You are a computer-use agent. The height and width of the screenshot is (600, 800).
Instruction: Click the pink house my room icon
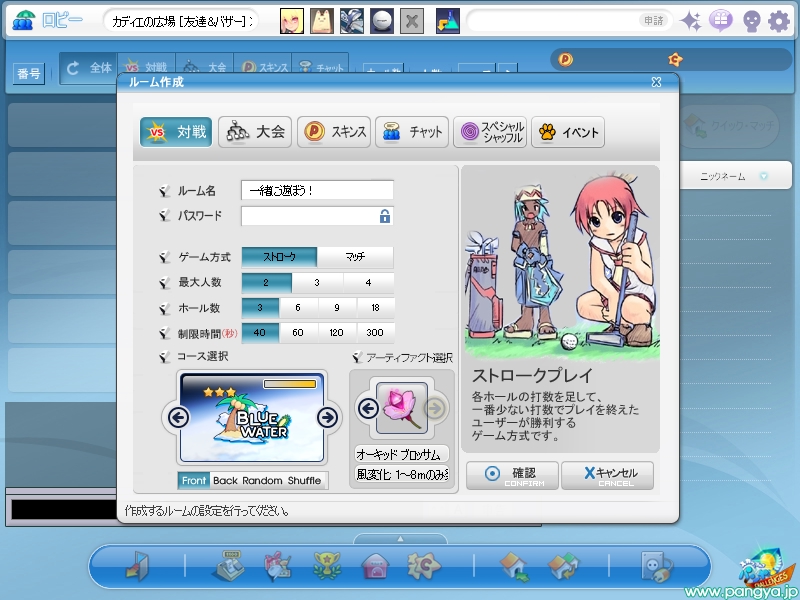click(375, 566)
